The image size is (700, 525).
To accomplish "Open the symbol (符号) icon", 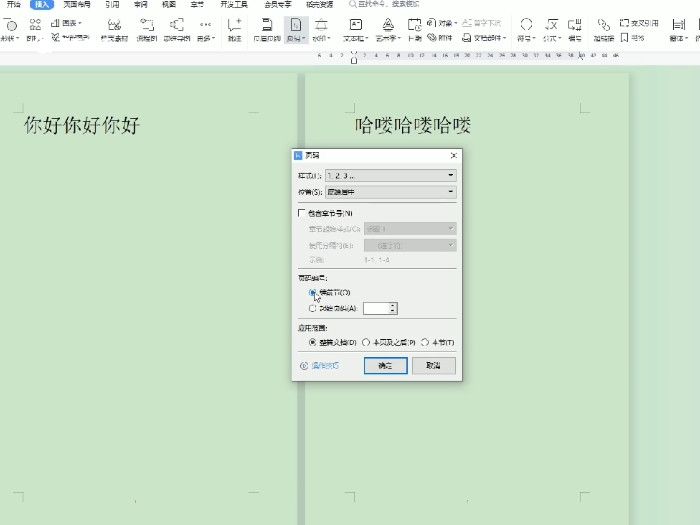I will point(526,25).
